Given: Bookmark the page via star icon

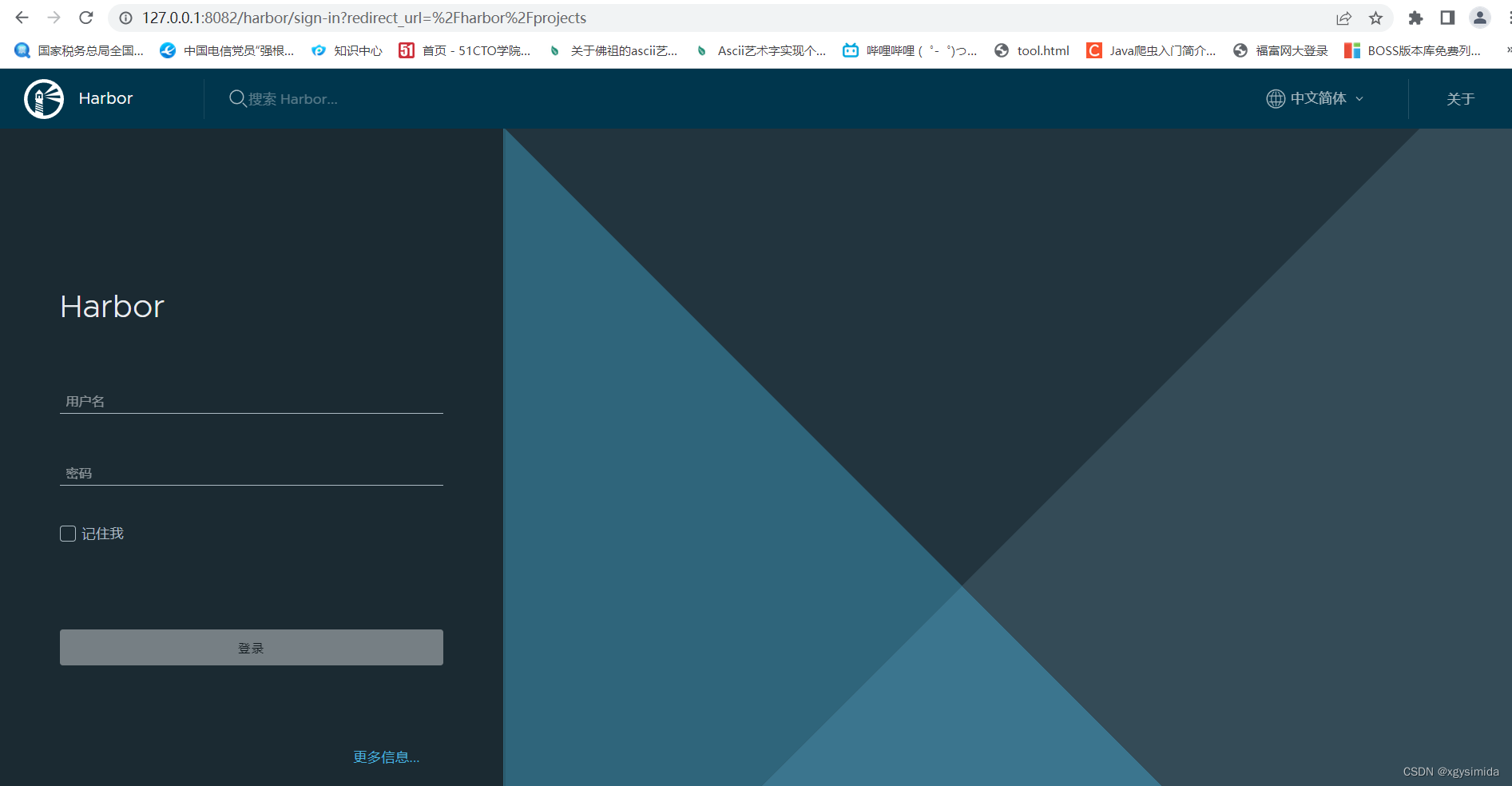Looking at the screenshot, I should click(x=1376, y=18).
